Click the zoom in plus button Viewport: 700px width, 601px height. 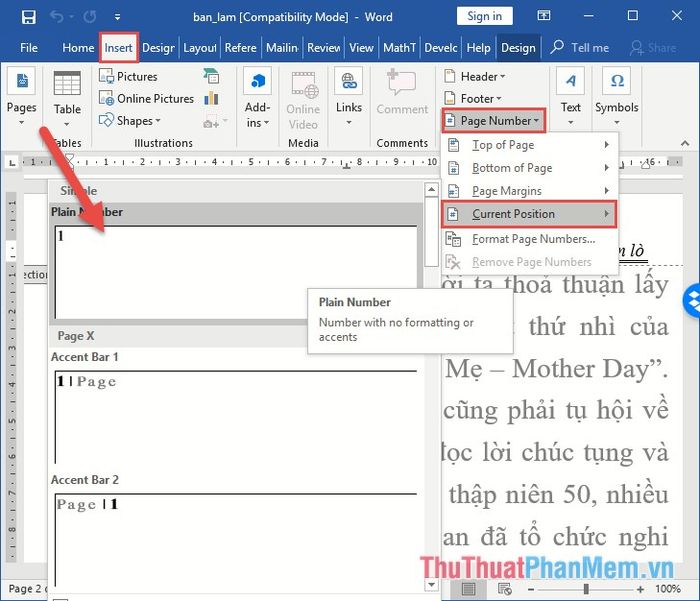pyautogui.click(x=640, y=589)
